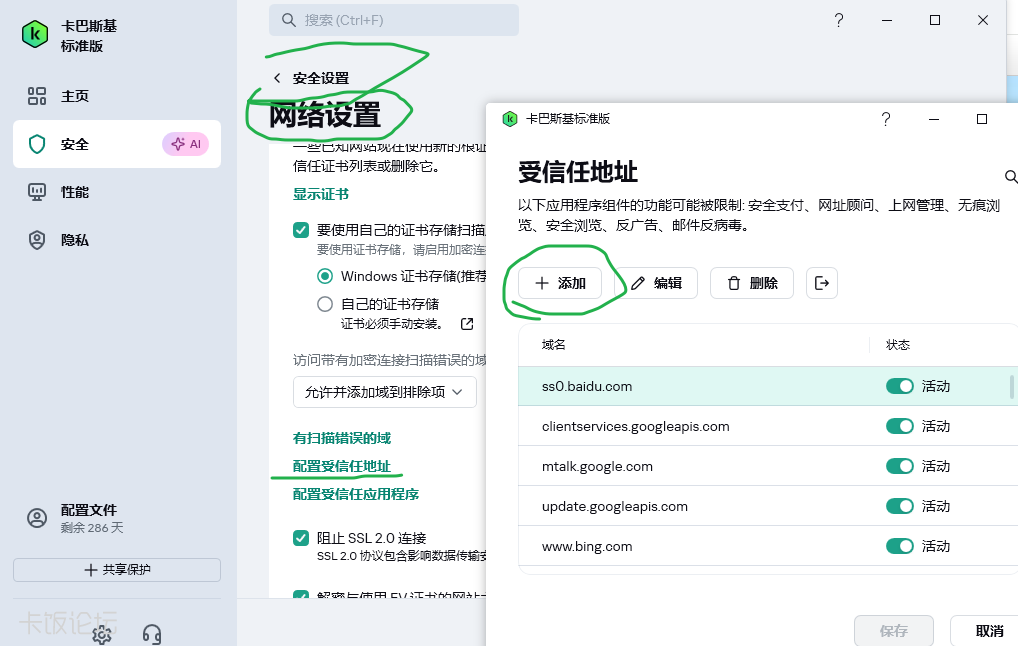Click the 共享保护 button
The width and height of the screenshot is (1018, 646).
[117, 570]
